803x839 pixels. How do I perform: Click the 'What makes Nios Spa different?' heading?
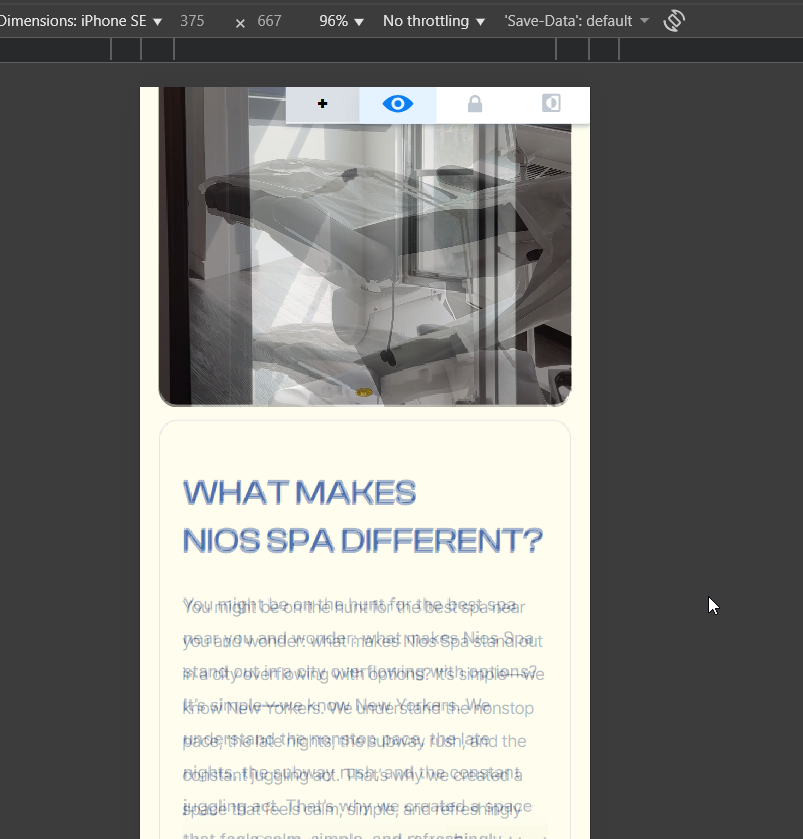[x=363, y=516]
